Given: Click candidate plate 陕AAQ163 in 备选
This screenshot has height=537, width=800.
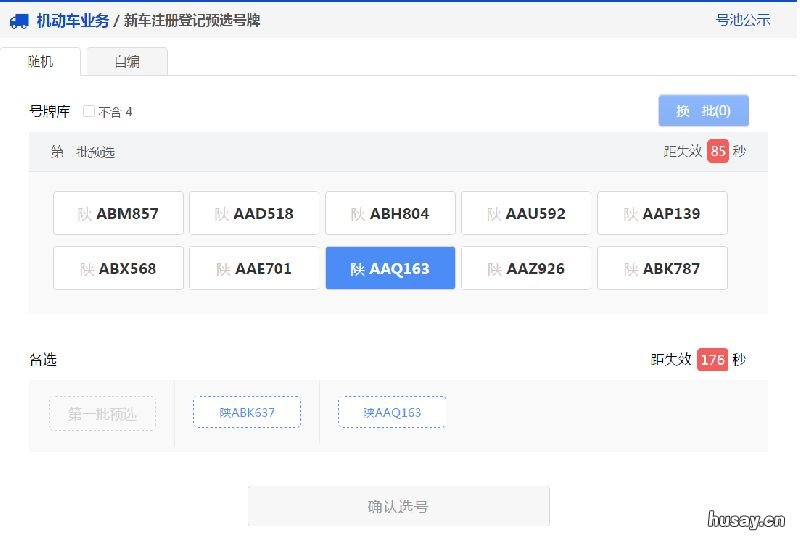Looking at the screenshot, I should [x=392, y=412].
